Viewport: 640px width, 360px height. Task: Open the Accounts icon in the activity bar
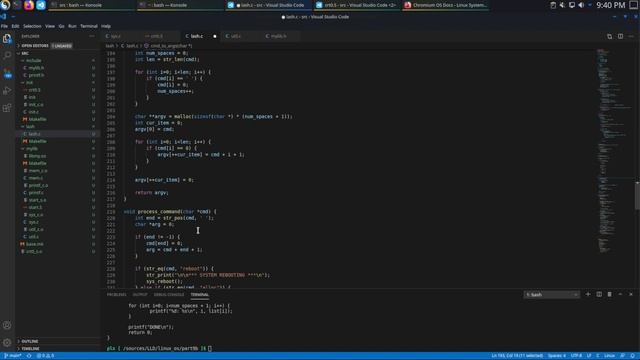pyautogui.click(x=7, y=325)
